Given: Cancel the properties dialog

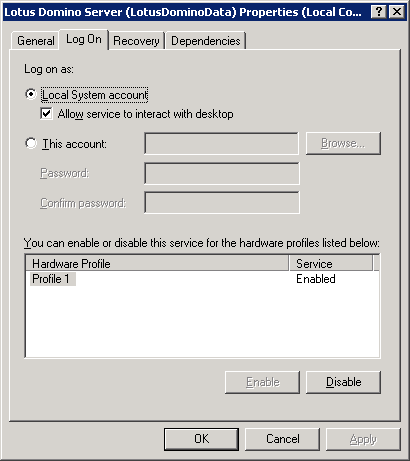Looking at the screenshot, I should (x=282, y=439).
